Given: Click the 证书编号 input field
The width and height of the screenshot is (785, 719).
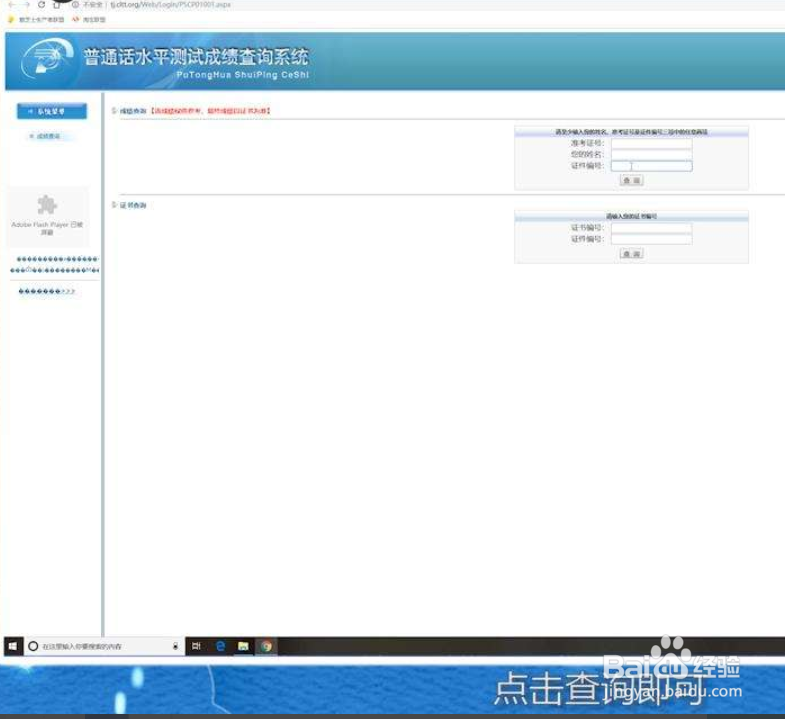Looking at the screenshot, I should click(651, 228).
